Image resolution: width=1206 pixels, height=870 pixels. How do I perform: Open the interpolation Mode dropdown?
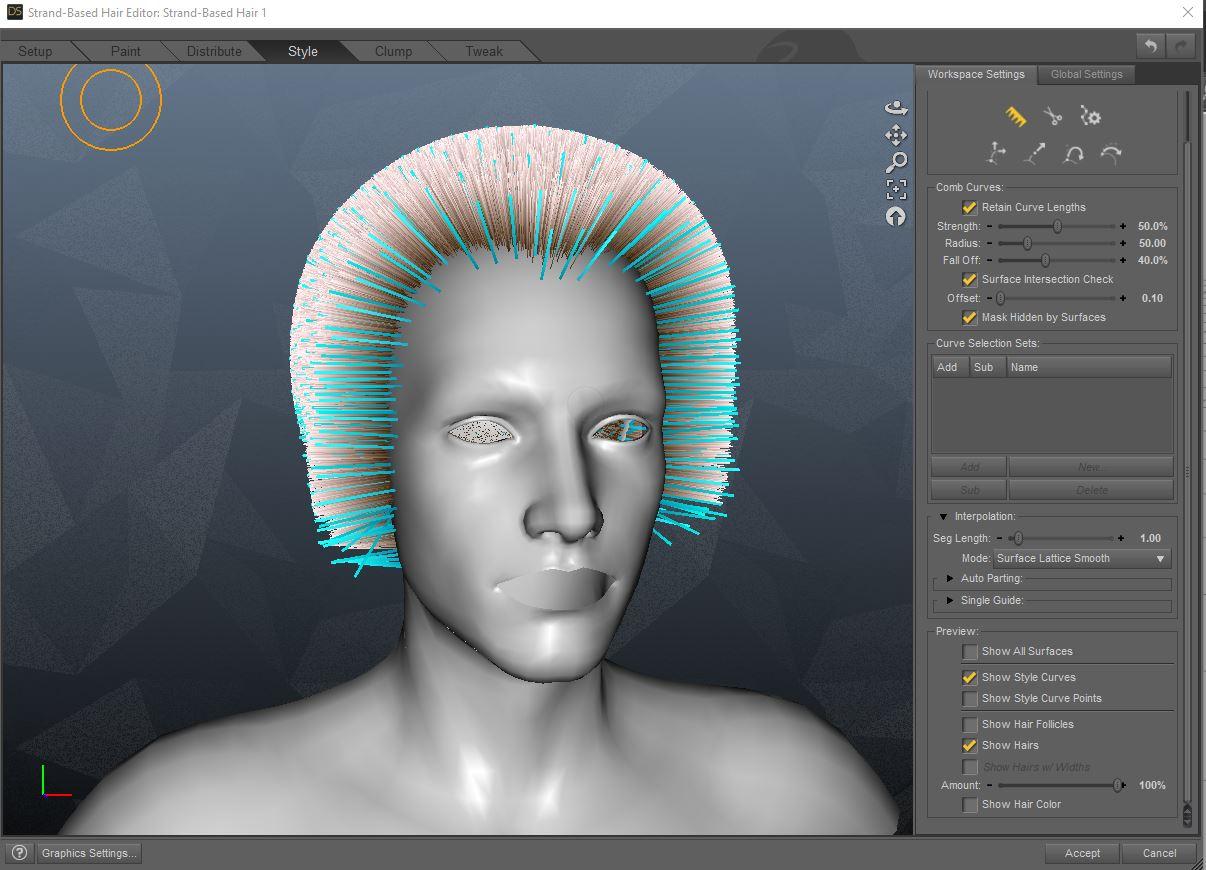[1080, 558]
